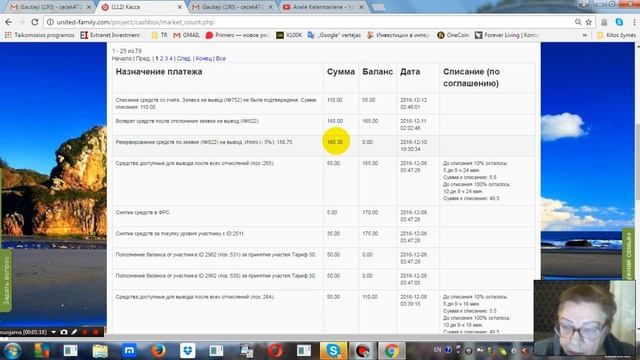Switch to the (112) Касса tab
640x360 pixels.
point(141,7)
